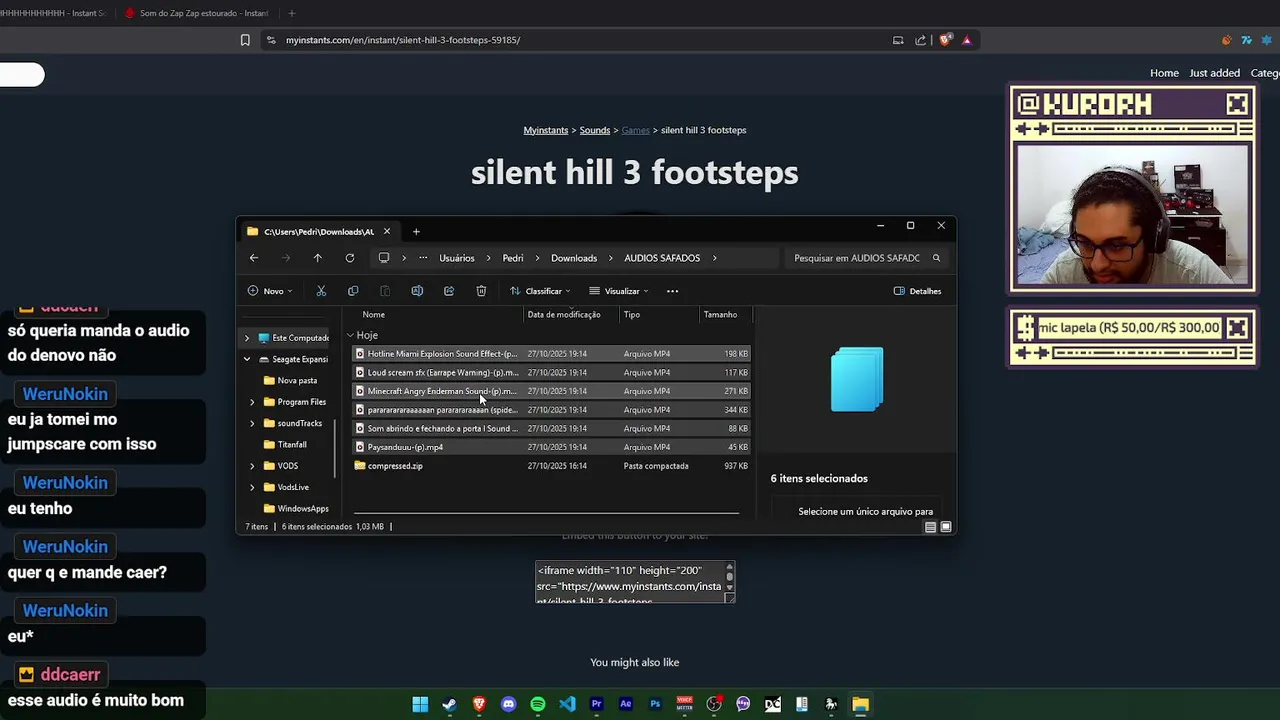Cut the selected files
The height and width of the screenshot is (720, 1280).
click(x=321, y=291)
